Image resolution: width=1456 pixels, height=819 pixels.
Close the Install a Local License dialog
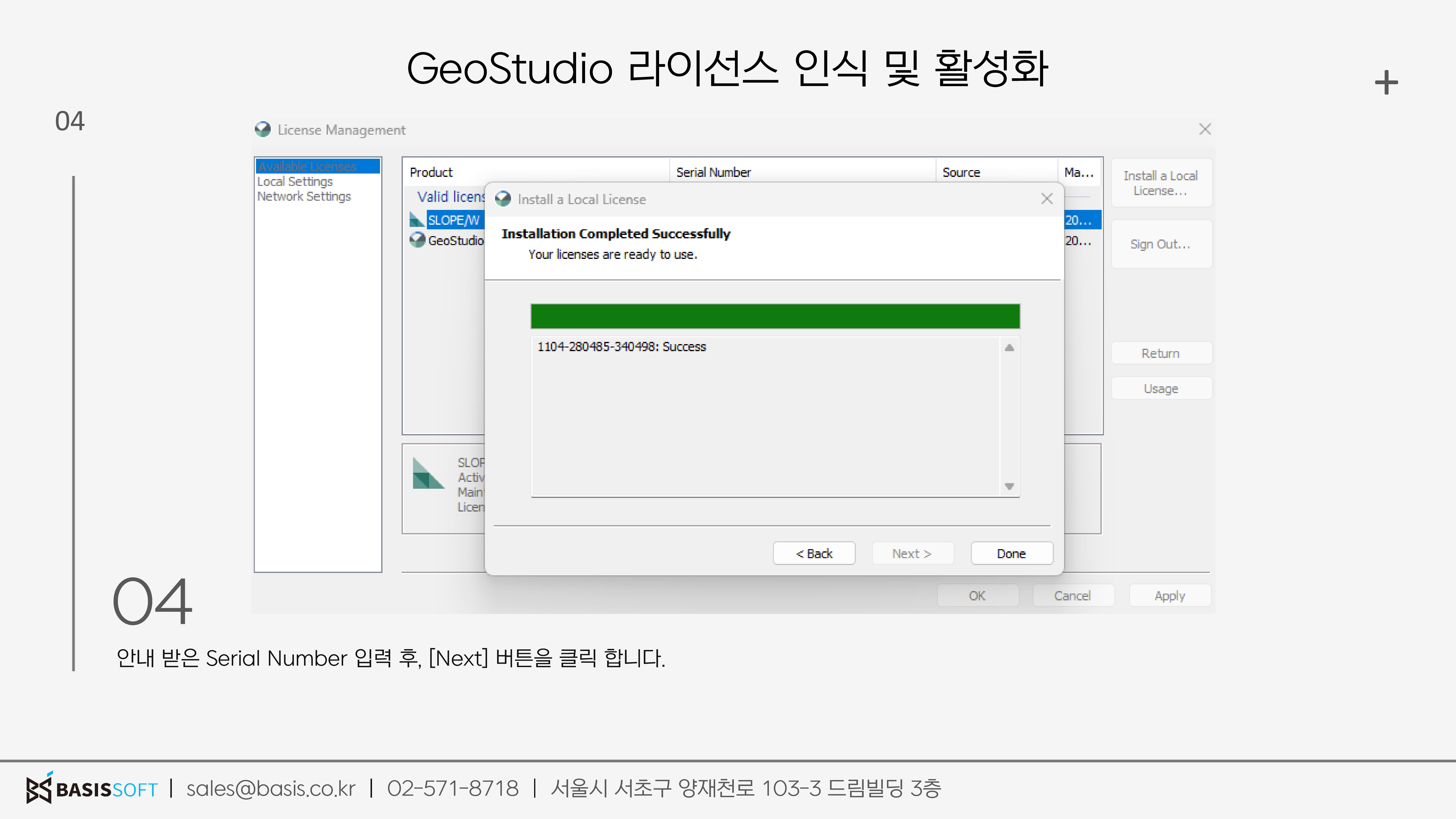[x=1047, y=199]
